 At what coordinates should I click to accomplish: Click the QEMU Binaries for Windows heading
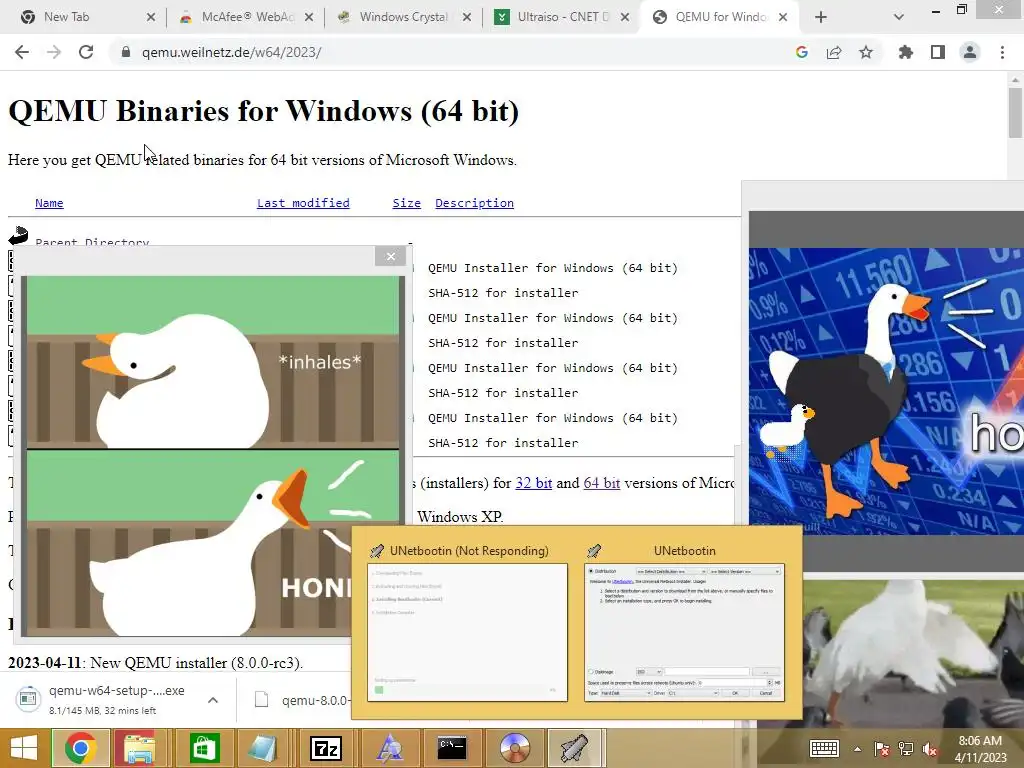263,110
